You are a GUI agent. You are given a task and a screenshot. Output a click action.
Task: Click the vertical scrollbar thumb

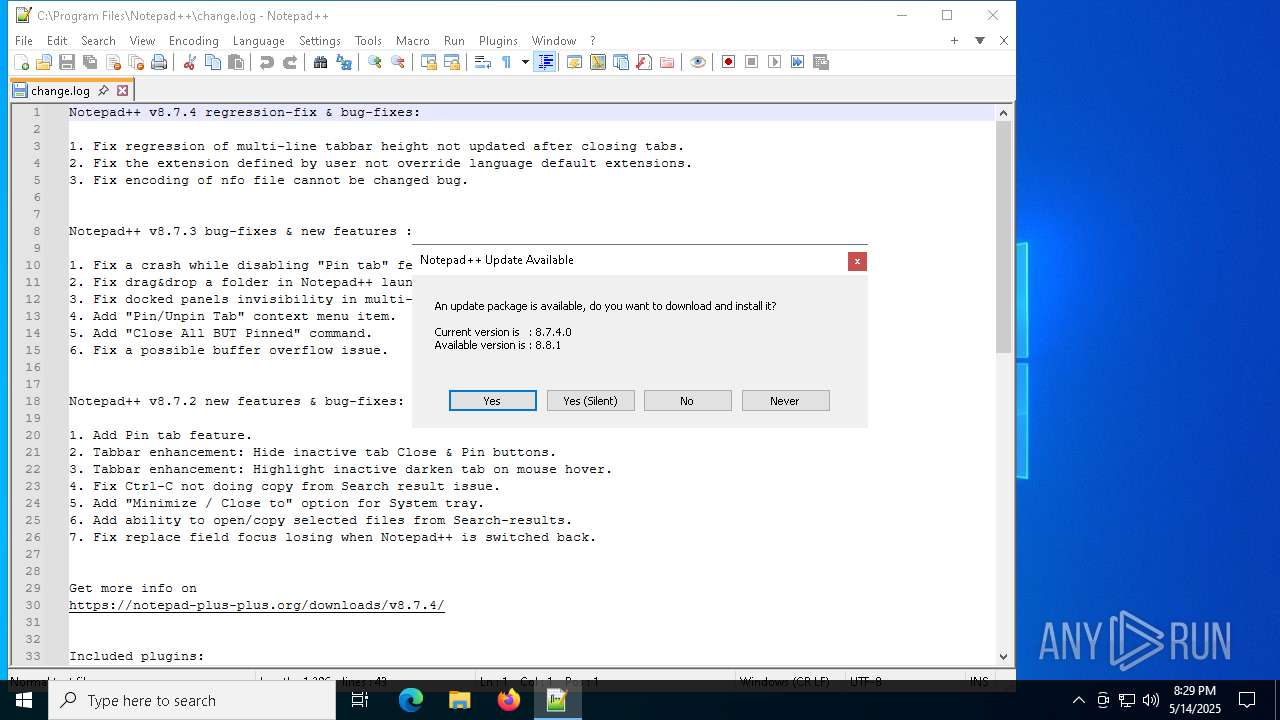point(1003,237)
